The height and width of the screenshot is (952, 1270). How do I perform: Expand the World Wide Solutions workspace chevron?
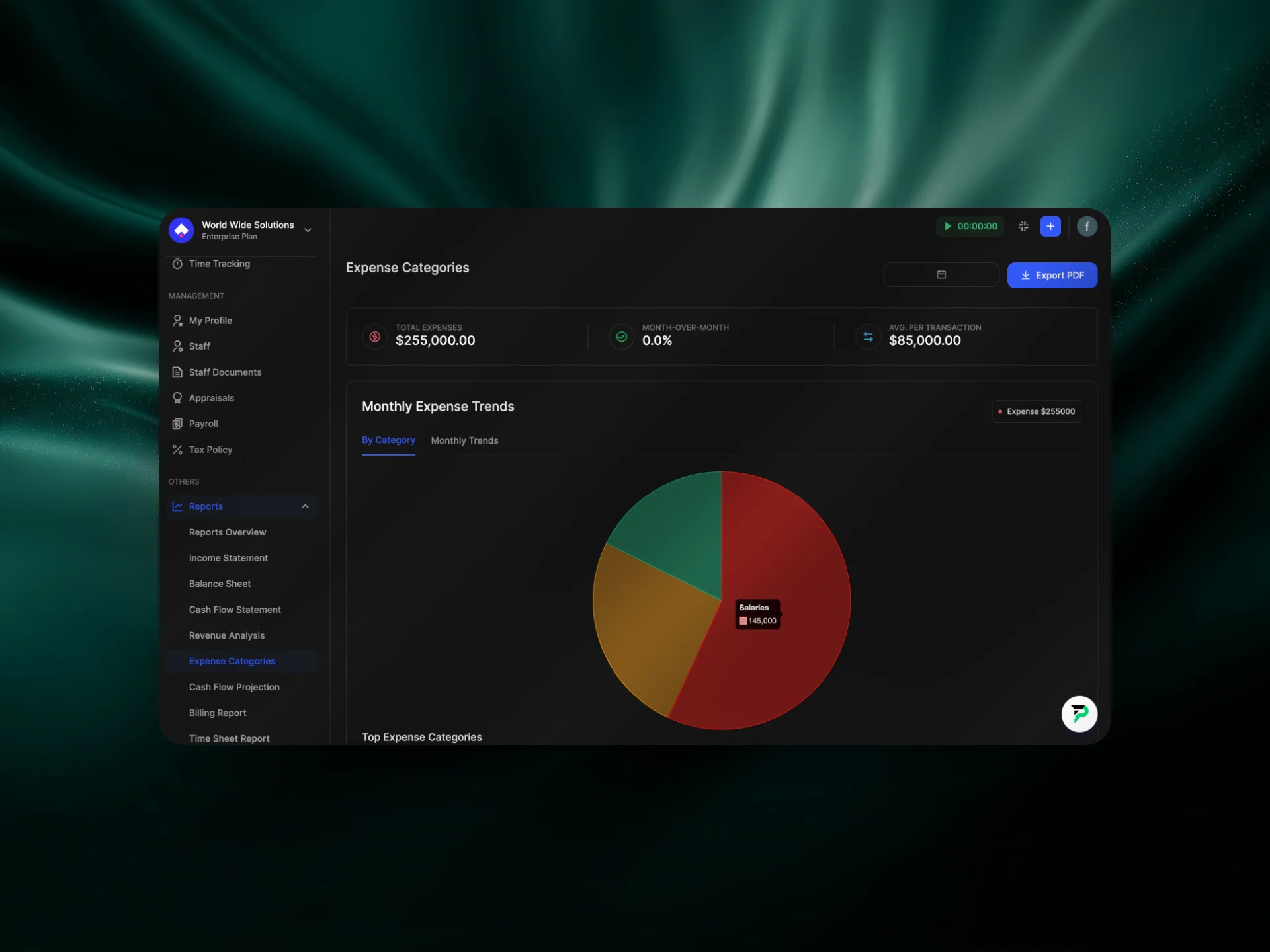pos(307,229)
